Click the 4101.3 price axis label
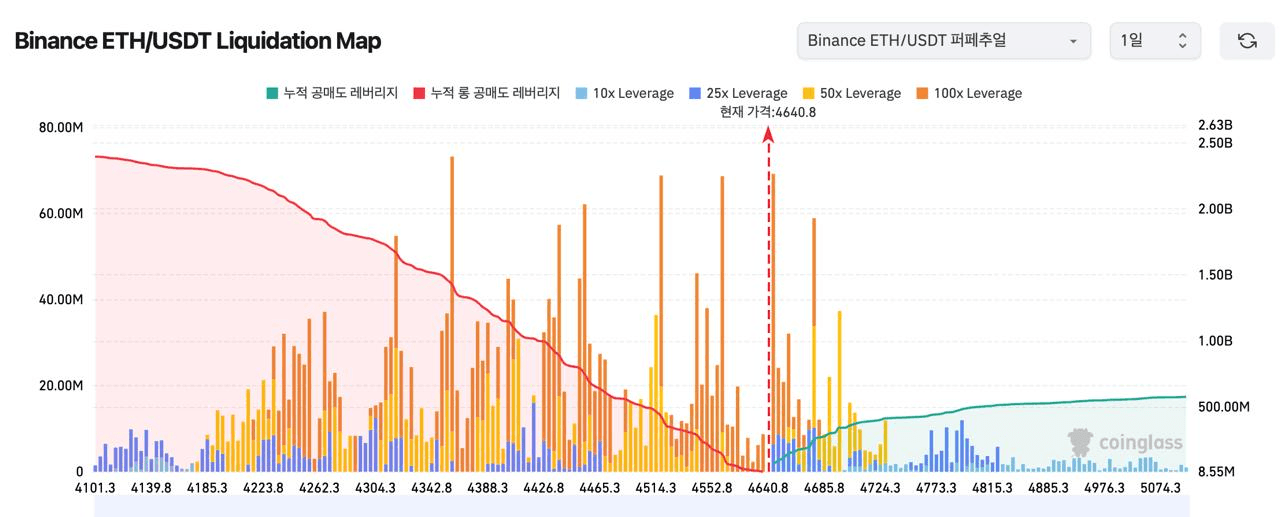The width and height of the screenshot is (1280, 517). click(x=95, y=488)
